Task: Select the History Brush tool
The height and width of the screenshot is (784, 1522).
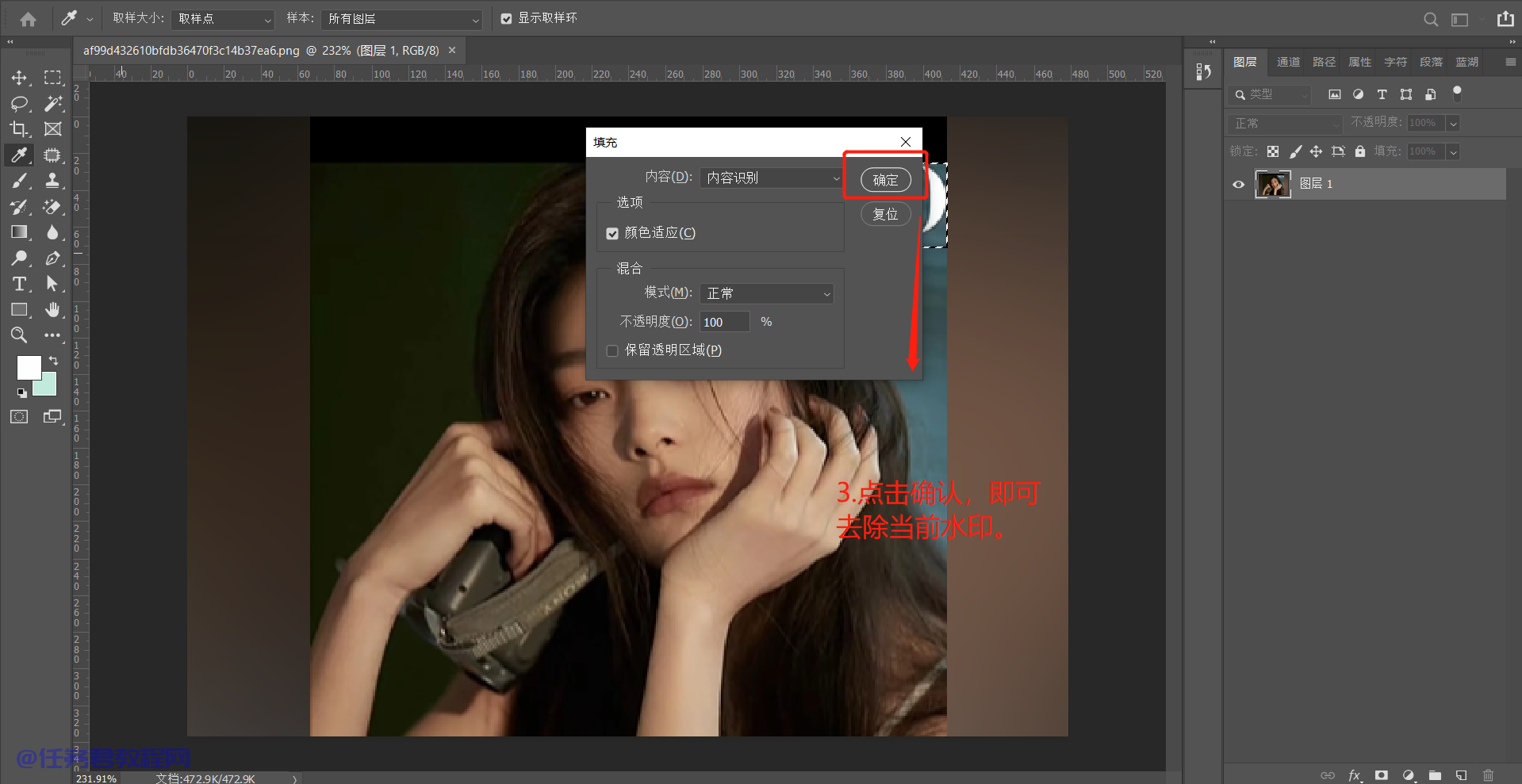Action: tap(19, 207)
